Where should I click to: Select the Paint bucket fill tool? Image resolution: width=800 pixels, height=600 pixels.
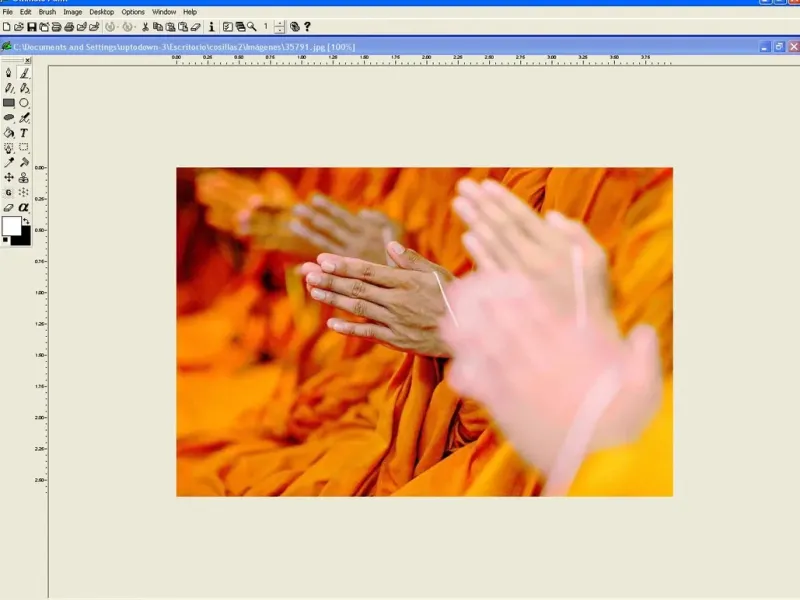9,133
